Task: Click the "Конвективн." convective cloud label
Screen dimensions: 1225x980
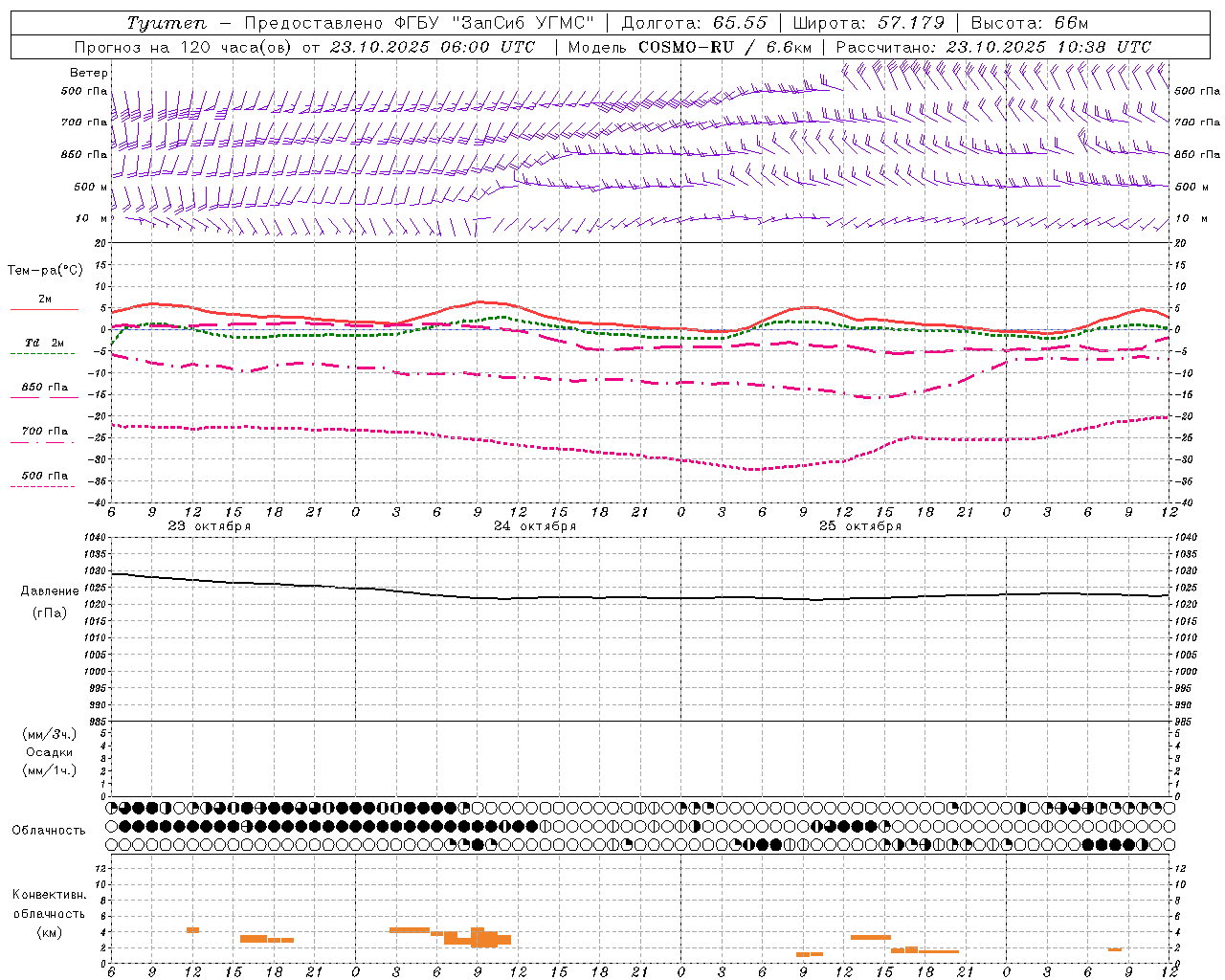Action: [x=50, y=895]
